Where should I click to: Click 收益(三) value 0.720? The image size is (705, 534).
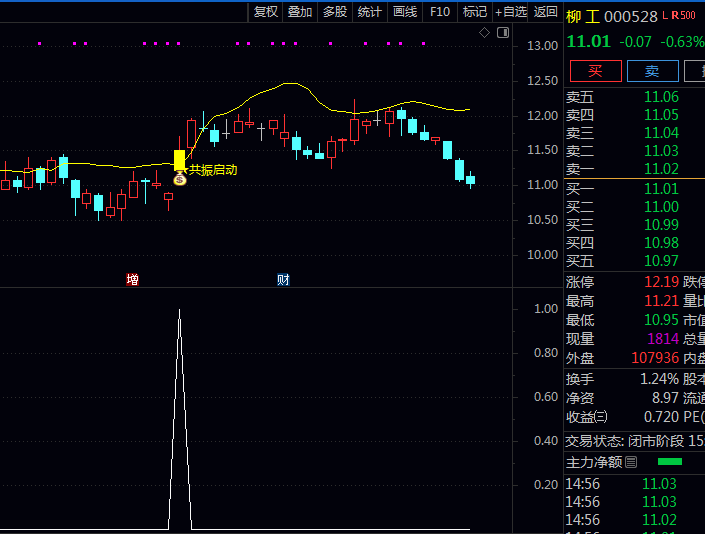pos(661,417)
